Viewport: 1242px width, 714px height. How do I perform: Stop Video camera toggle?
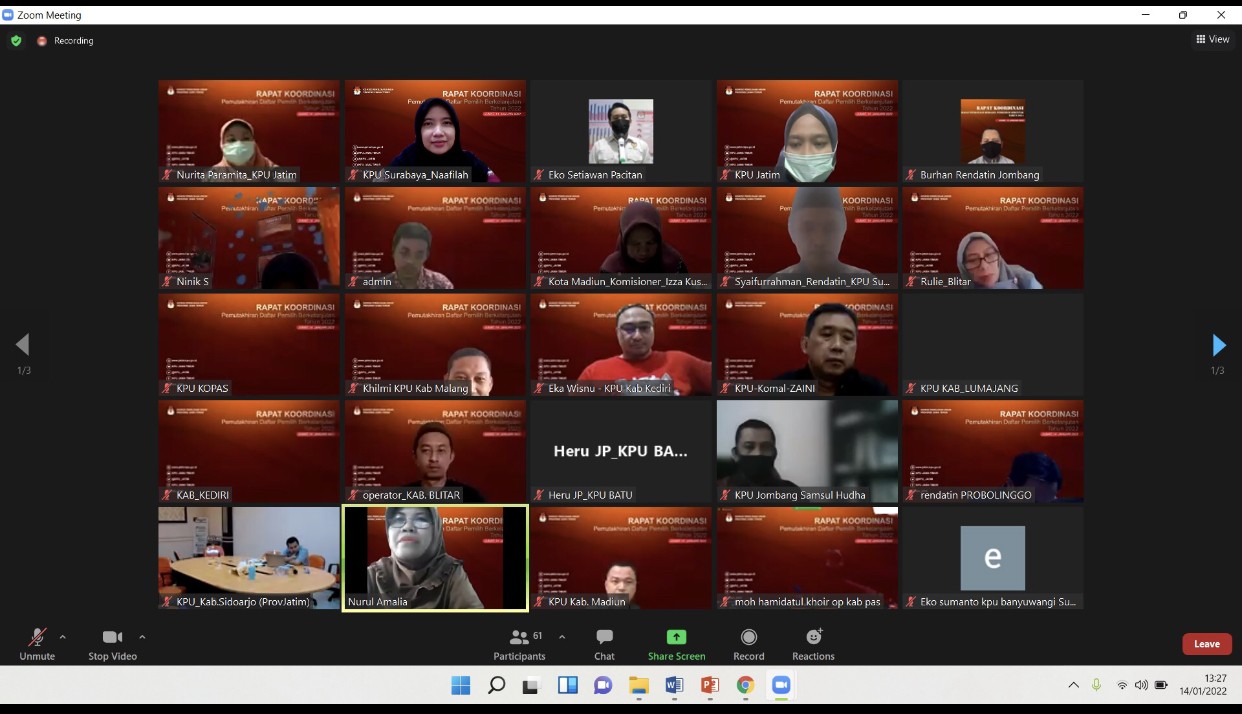(112, 644)
